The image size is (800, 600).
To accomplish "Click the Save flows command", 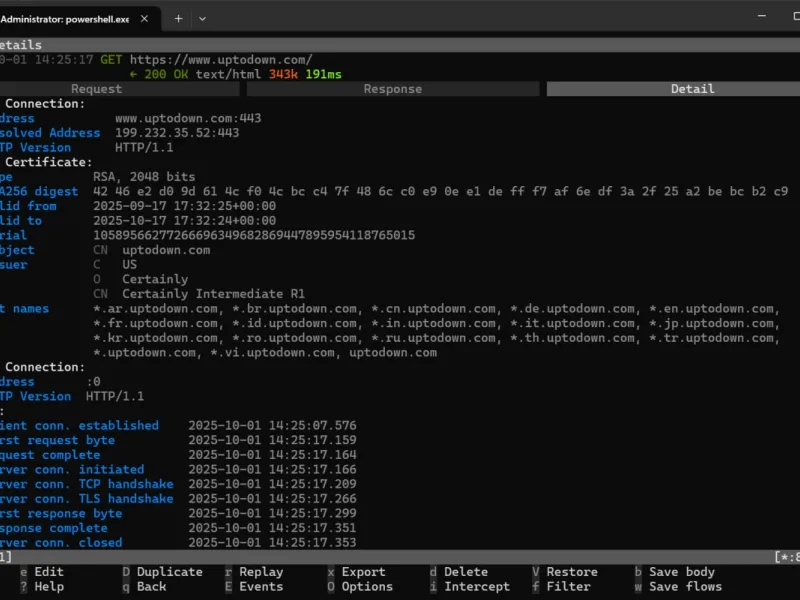I will [685, 587].
